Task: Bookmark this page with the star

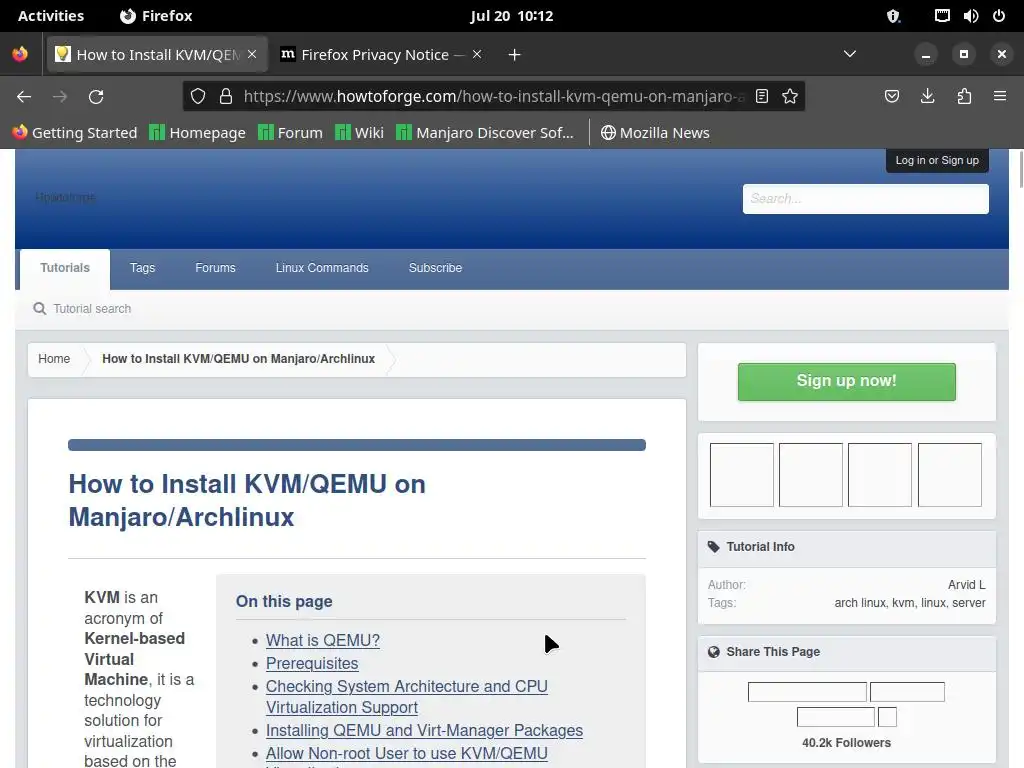Action: tap(790, 97)
